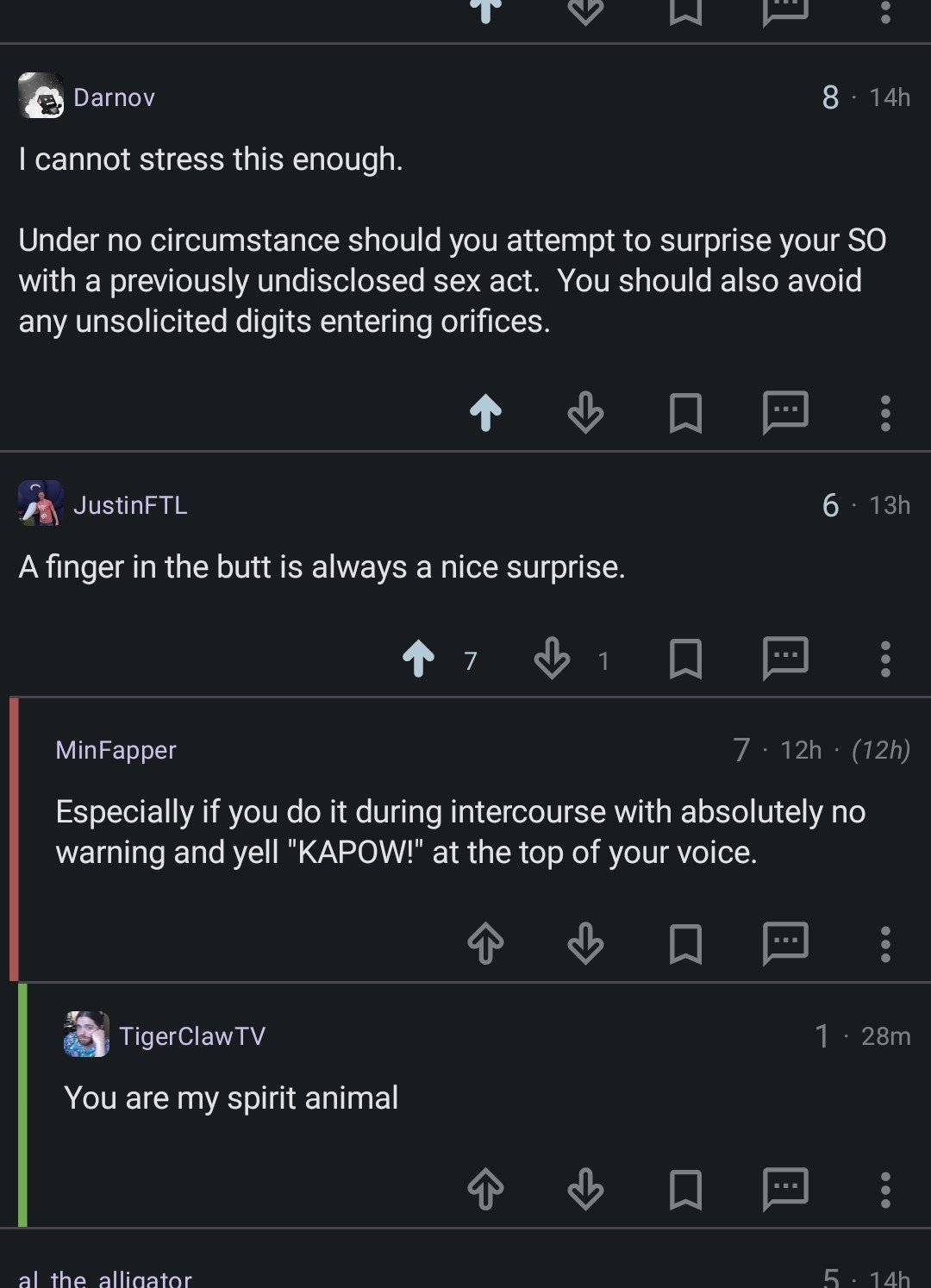
Task: Downvote MinFapper's reply
Action: tap(585, 944)
